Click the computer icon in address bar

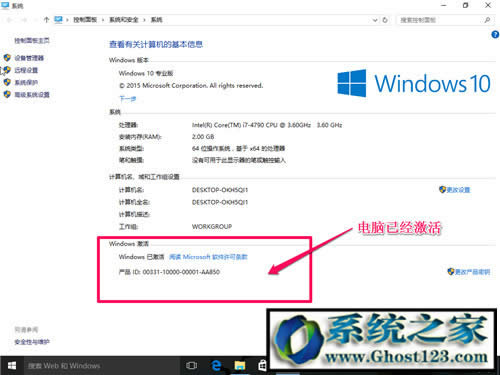[58, 20]
